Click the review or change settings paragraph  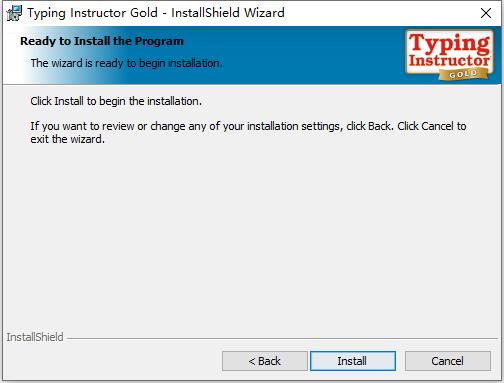point(248,132)
